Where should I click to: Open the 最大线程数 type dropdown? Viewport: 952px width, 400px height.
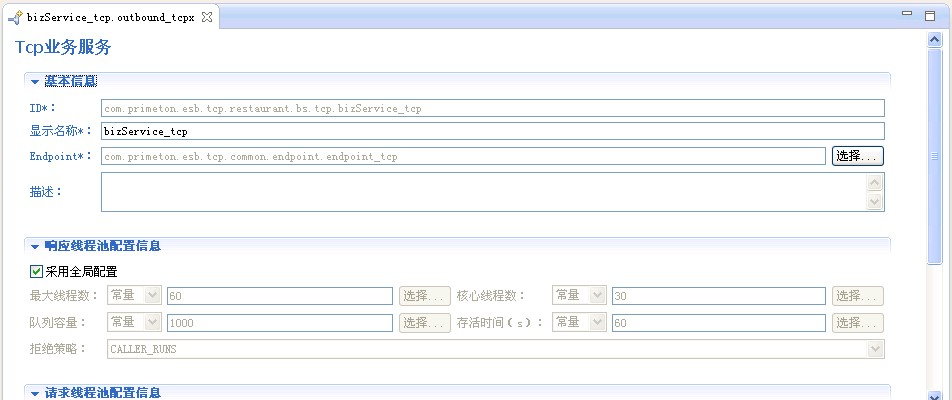click(x=152, y=296)
